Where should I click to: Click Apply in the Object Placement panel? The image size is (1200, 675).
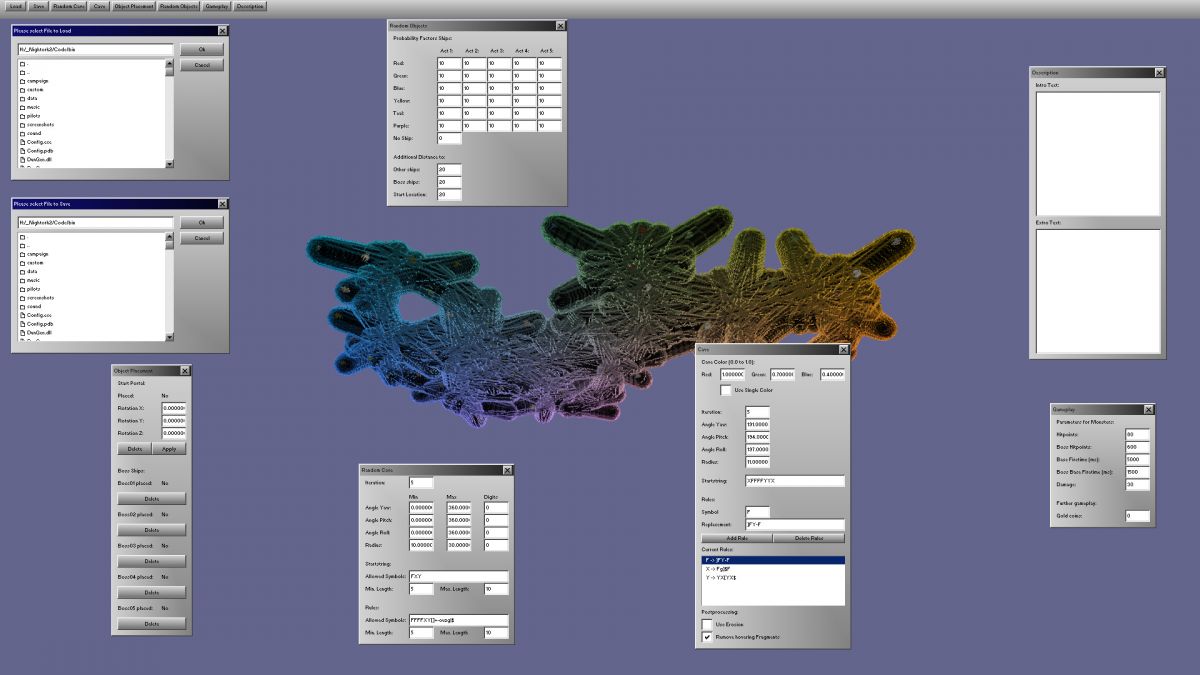[x=169, y=449]
